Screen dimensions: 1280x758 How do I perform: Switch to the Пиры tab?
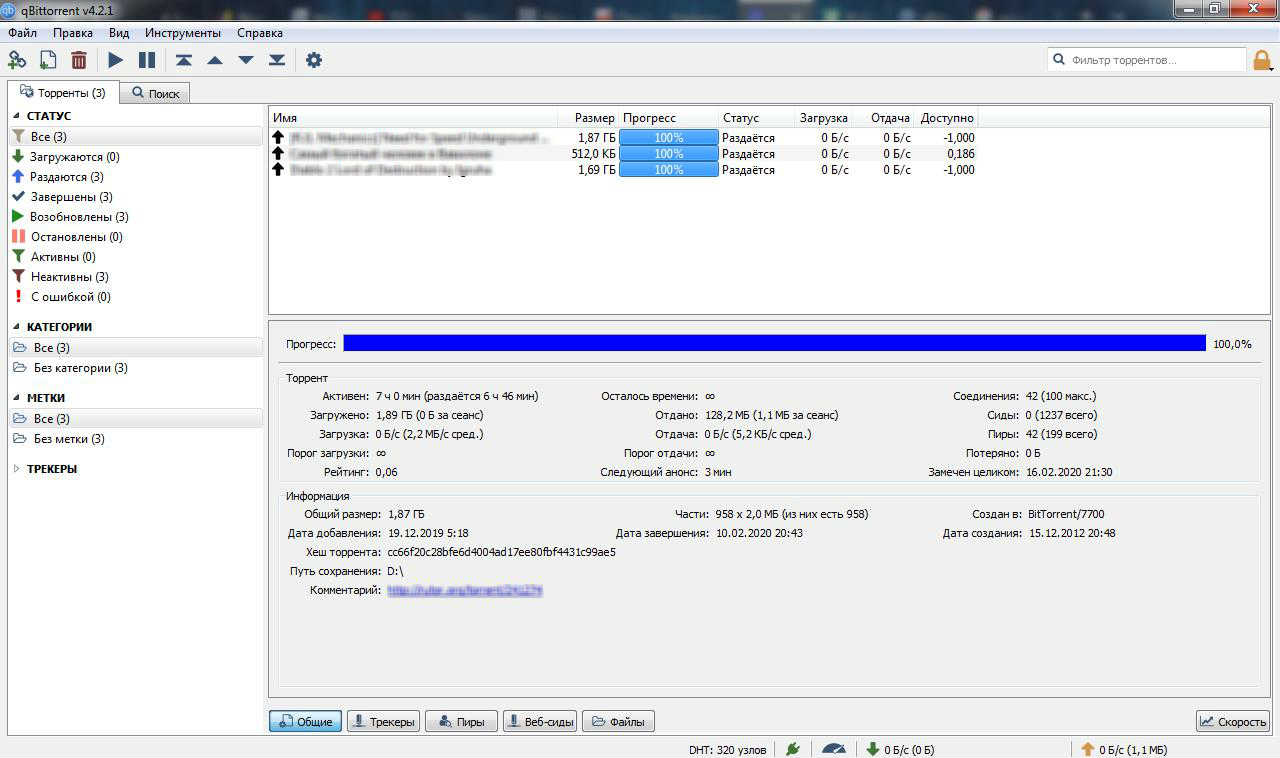click(461, 721)
